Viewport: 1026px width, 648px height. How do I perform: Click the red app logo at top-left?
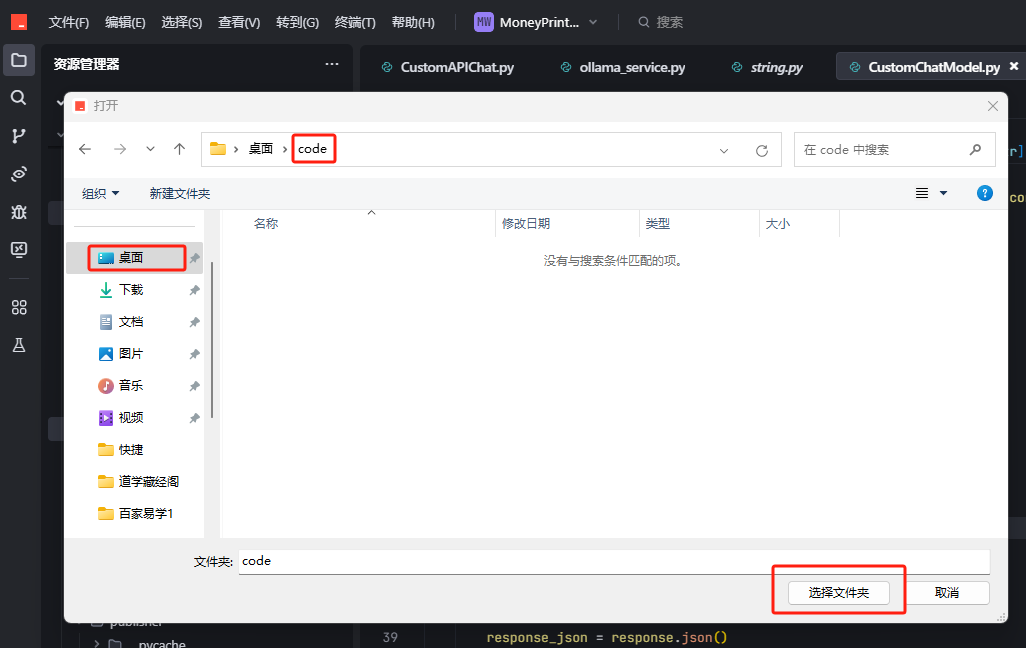19,22
